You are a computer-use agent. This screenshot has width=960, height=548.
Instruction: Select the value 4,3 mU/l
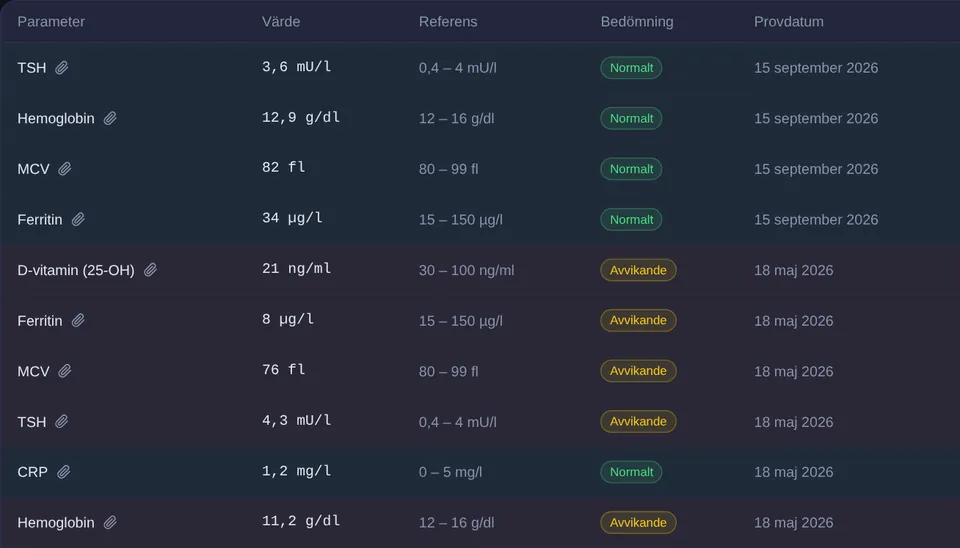296,421
